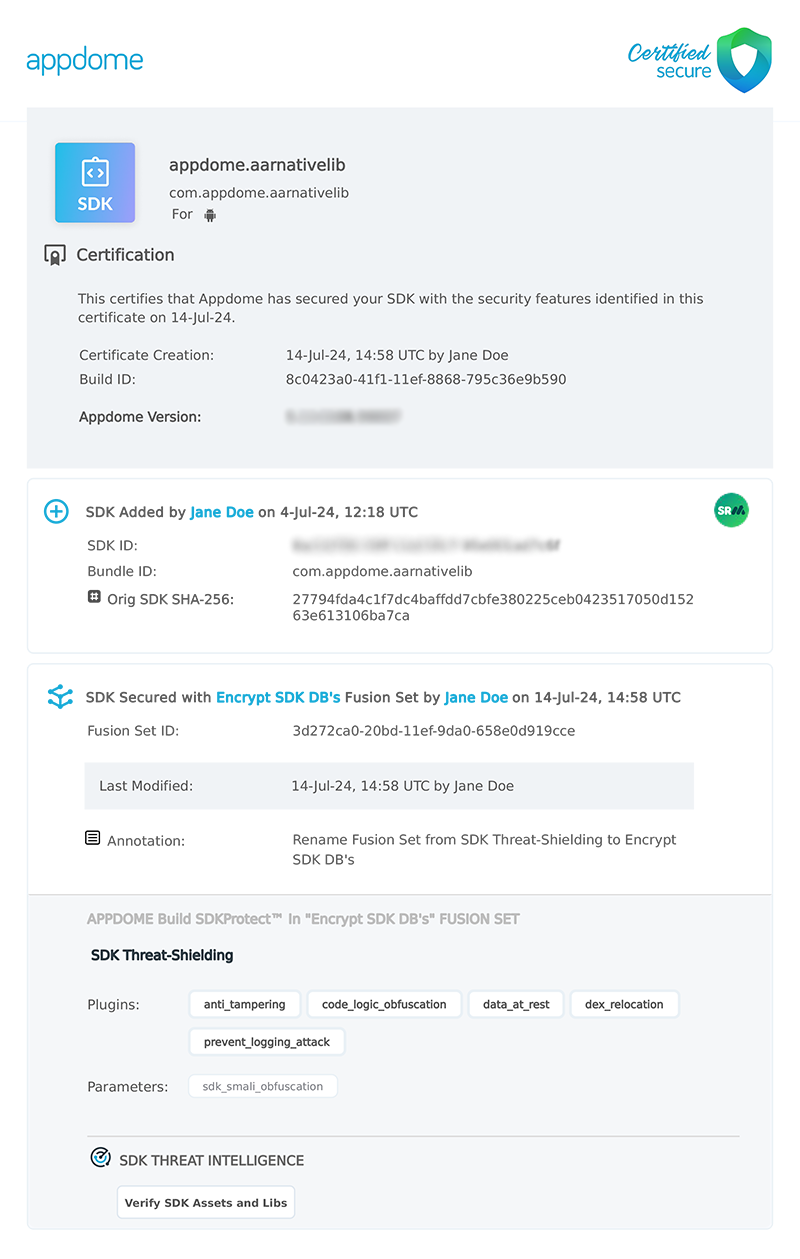The image size is (800, 1259).
Task: Select the blue SDK tile icon
Action: [x=95, y=183]
